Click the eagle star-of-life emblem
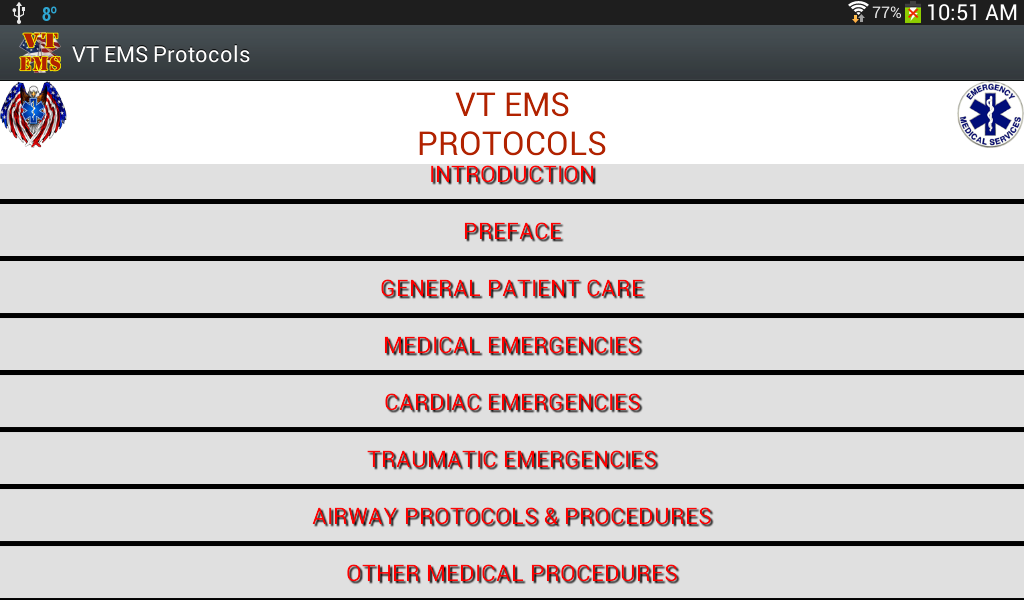1024x600 pixels. (x=33, y=114)
